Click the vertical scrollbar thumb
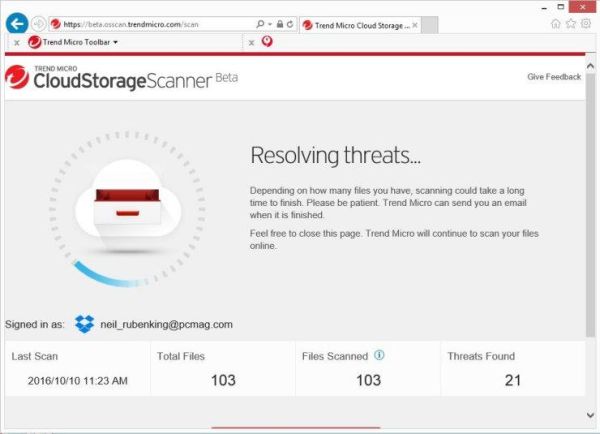This screenshot has height=434, width=600. 590,205
